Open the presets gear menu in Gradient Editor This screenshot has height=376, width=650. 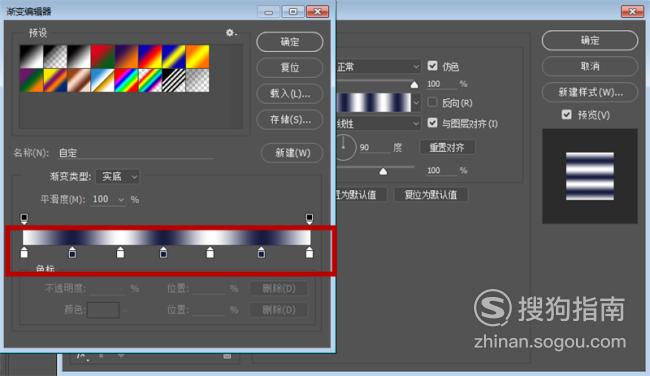click(x=230, y=32)
